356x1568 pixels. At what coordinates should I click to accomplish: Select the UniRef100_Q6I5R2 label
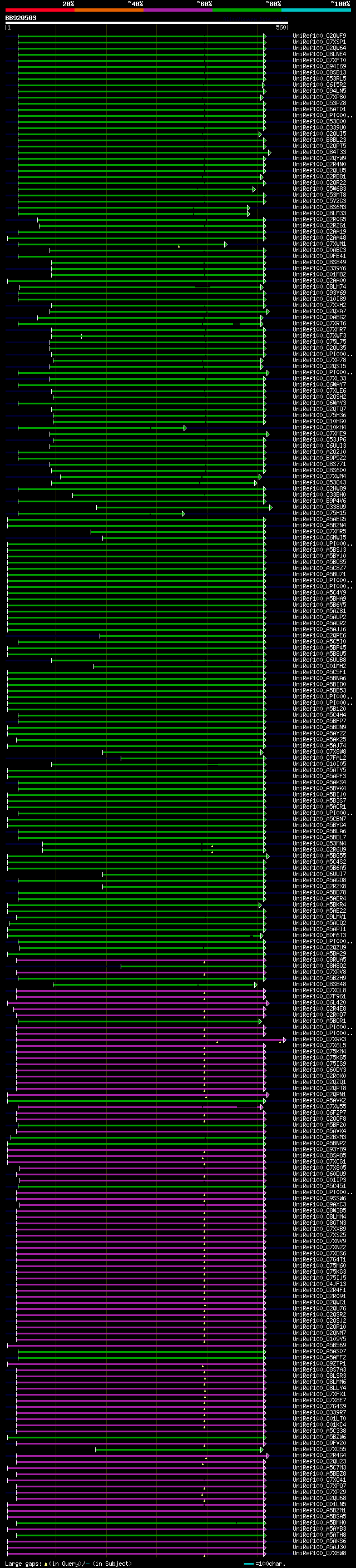tap(319, 85)
